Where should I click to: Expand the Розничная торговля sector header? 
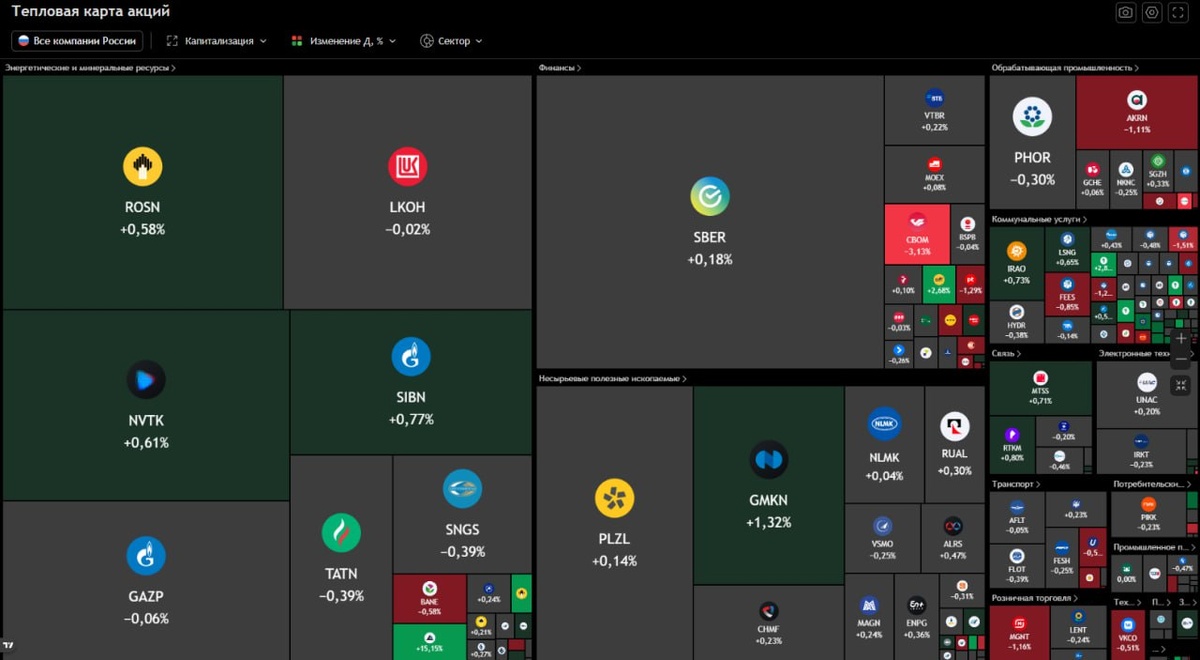(x=1034, y=598)
